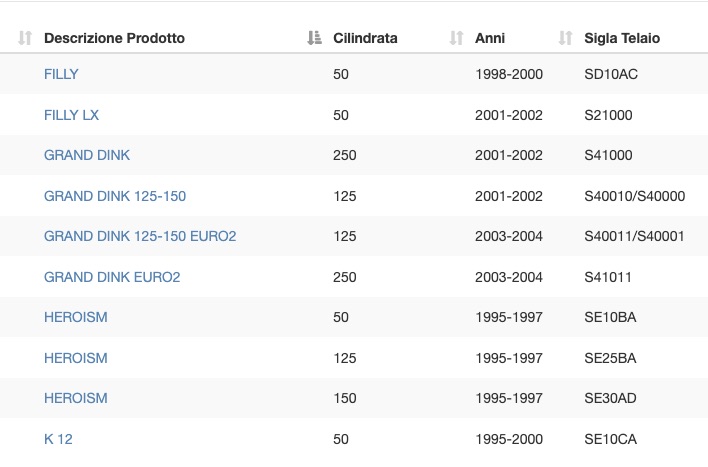Image resolution: width=708 pixels, height=467 pixels.
Task: Sort by Cilindrata column header
Action: pos(365,38)
